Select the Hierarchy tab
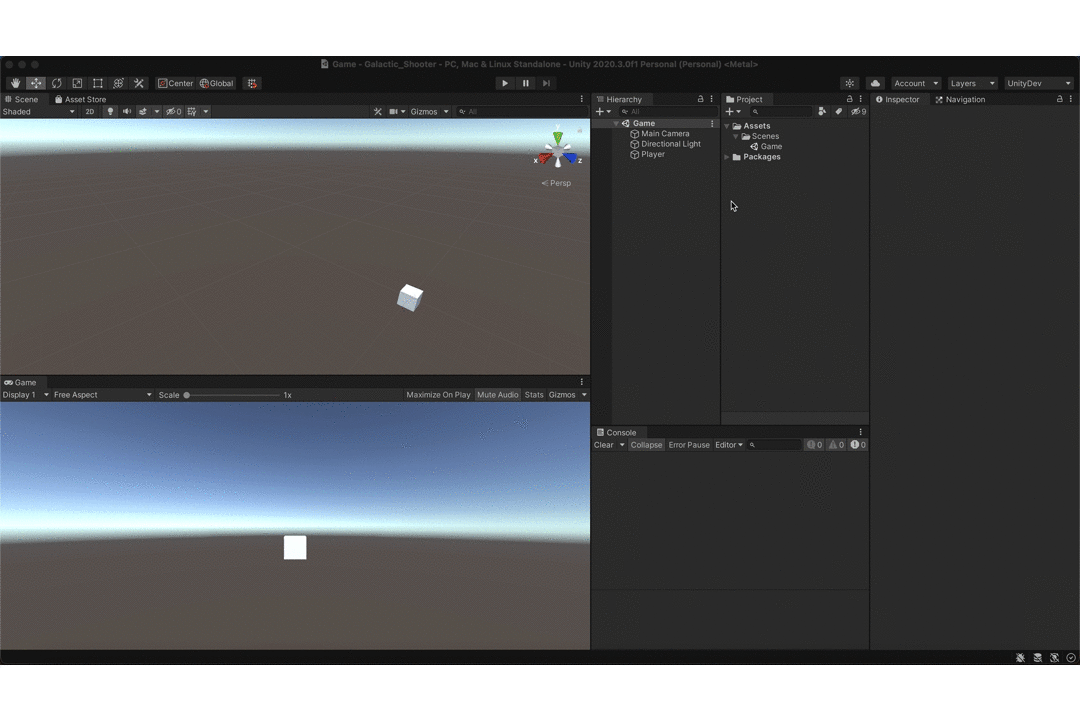 click(619, 99)
